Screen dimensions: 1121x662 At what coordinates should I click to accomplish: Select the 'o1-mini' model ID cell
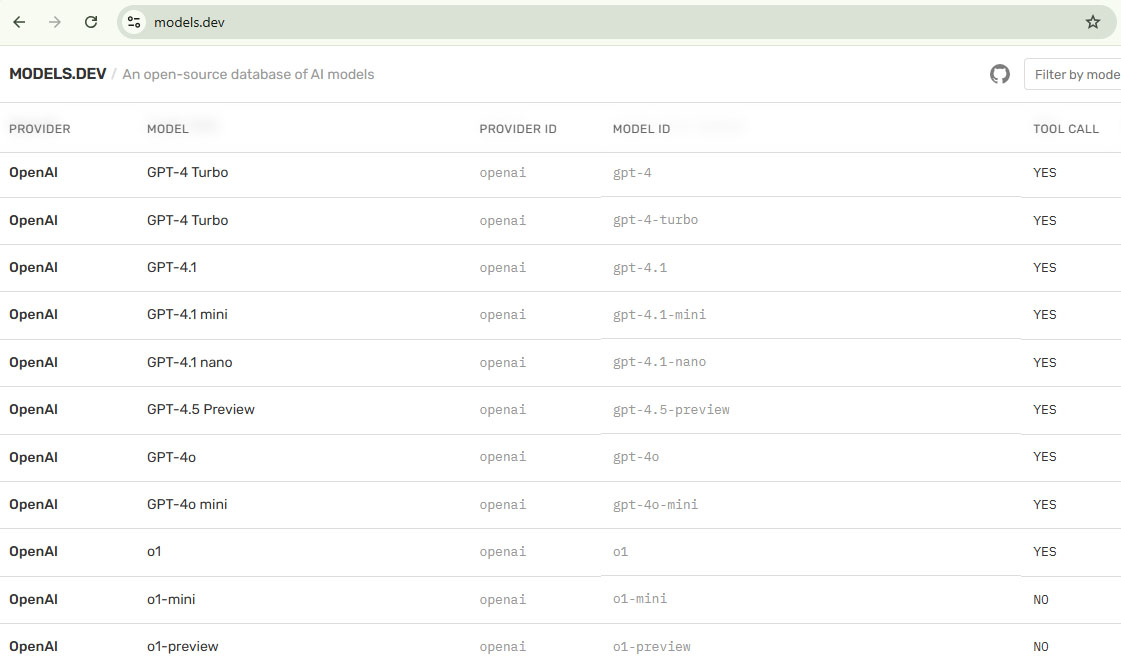pos(639,599)
